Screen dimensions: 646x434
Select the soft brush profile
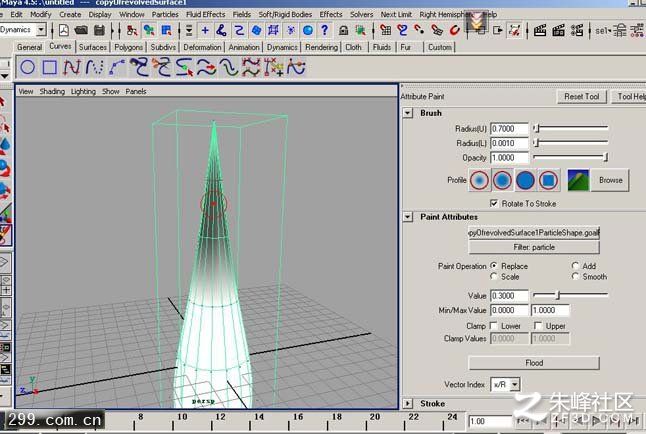[503, 180]
